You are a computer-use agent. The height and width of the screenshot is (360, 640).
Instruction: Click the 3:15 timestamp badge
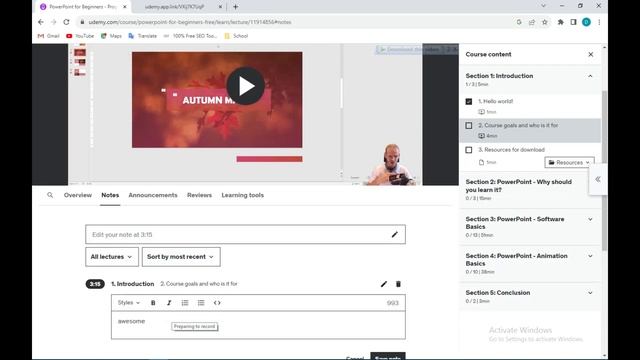coord(95,284)
